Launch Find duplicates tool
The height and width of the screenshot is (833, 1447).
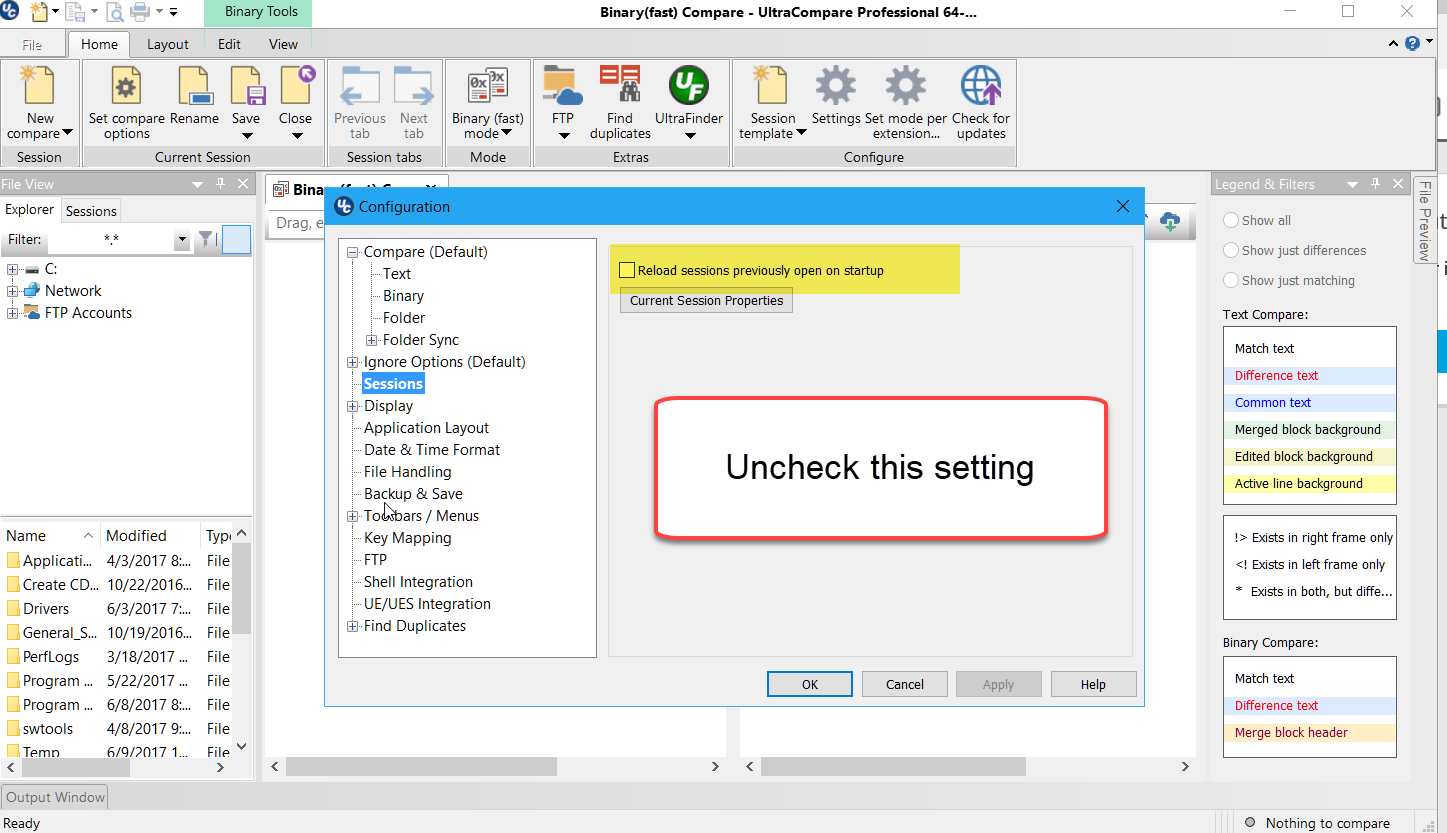pos(620,86)
